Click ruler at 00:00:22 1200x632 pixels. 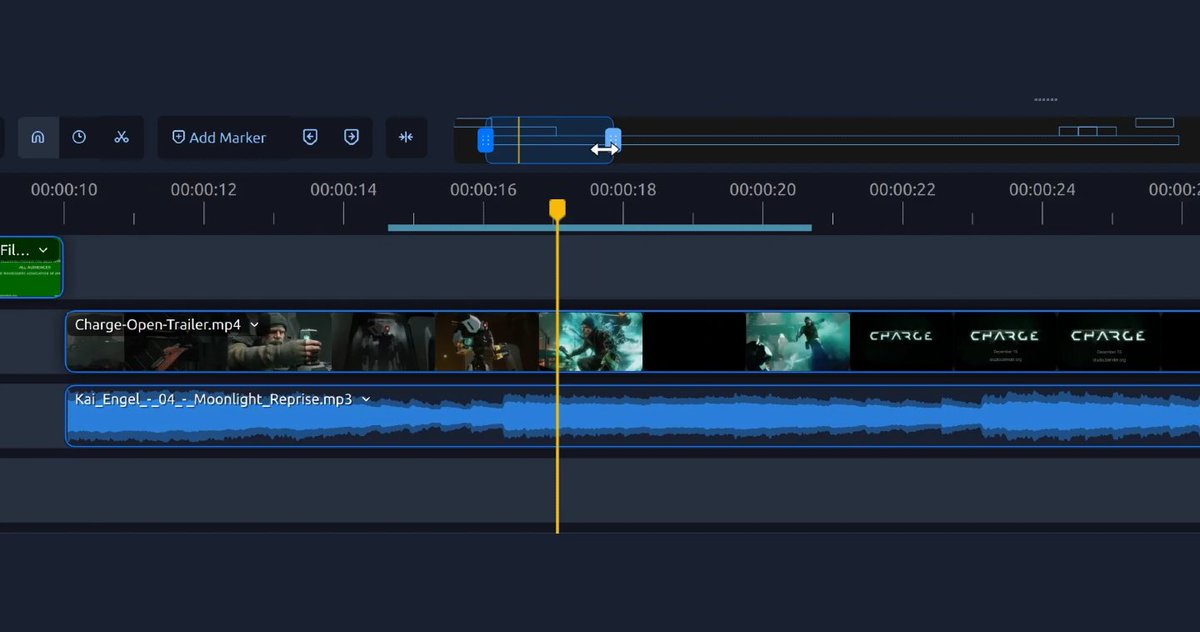[903, 189]
